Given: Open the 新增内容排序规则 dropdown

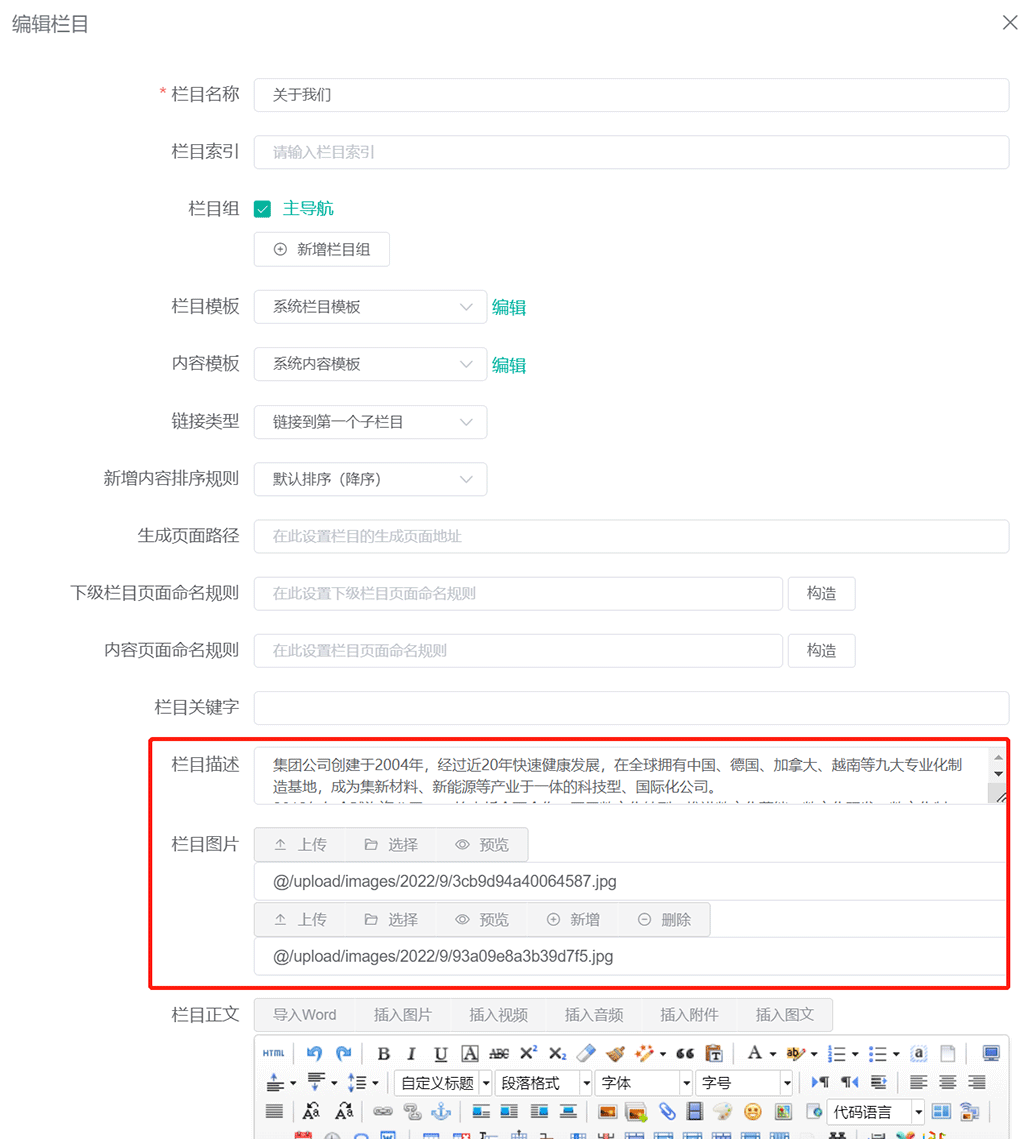Looking at the screenshot, I should (370, 479).
